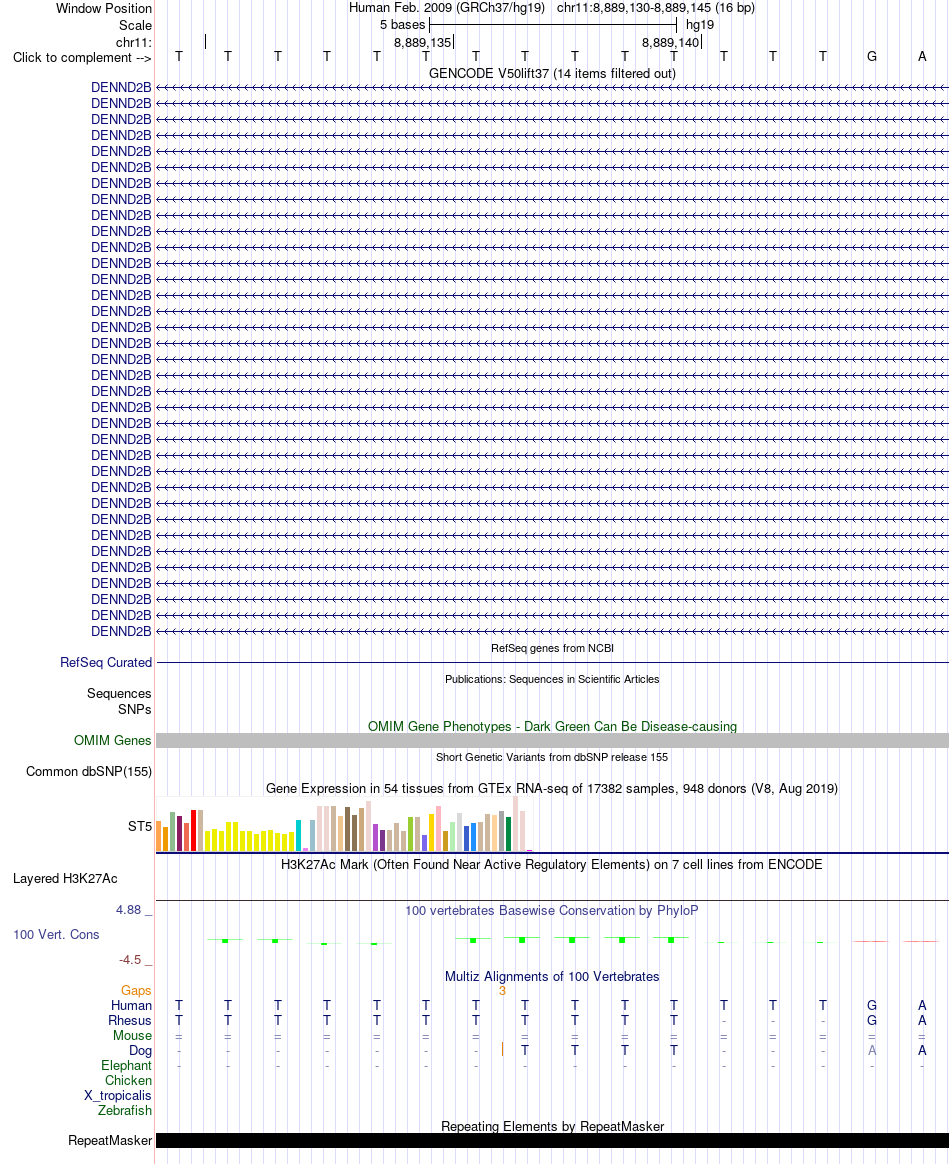Select the Chicken alignment row label
This screenshot has height=1164, width=950.
(128, 1080)
